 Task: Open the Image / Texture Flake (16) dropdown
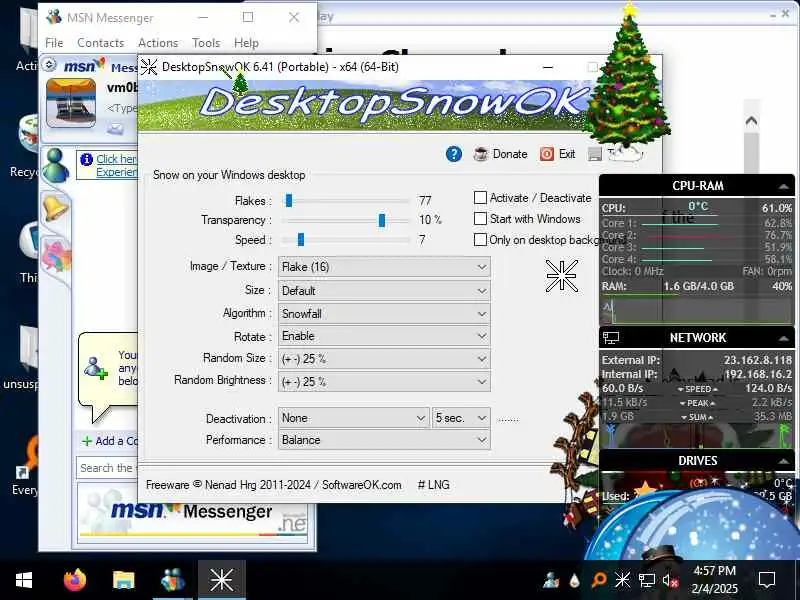pyautogui.click(x=384, y=267)
